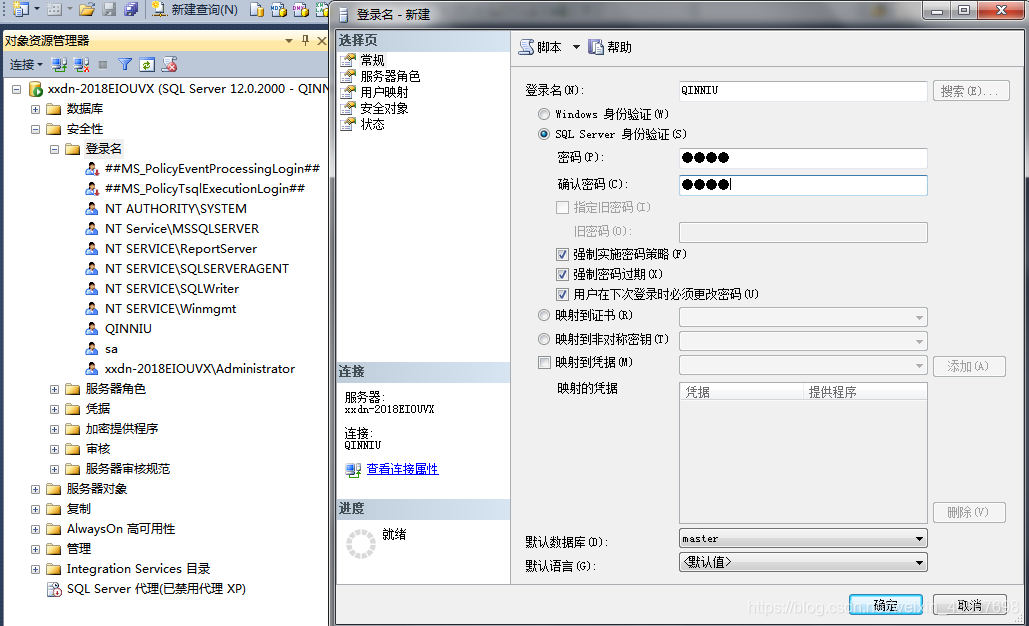The height and width of the screenshot is (626, 1029).
Task: Click the 确定 button
Action: point(885,604)
